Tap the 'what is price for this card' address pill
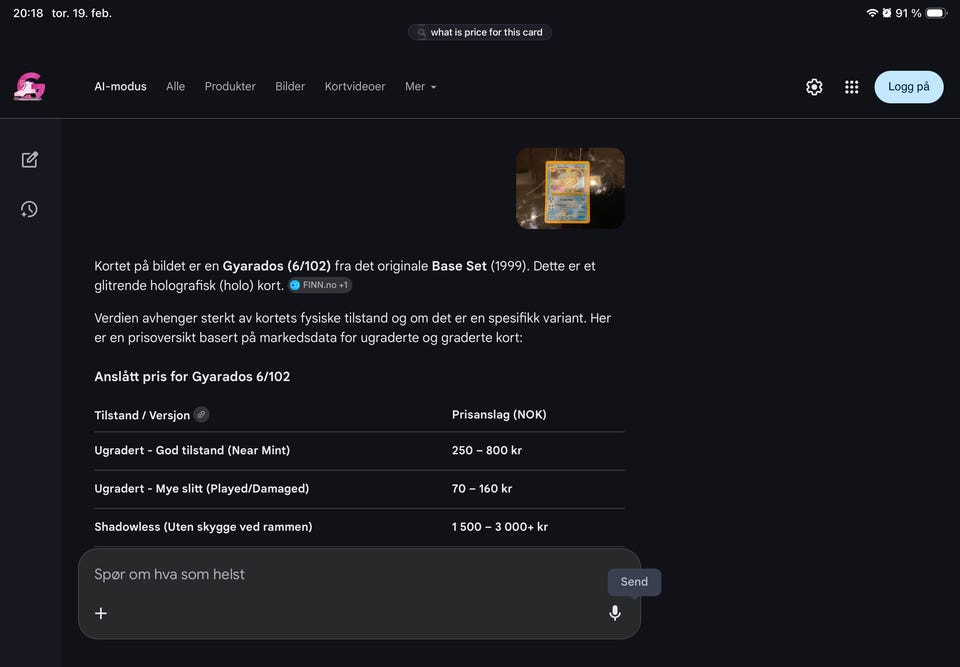The image size is (960, 667). pos(480,32)
